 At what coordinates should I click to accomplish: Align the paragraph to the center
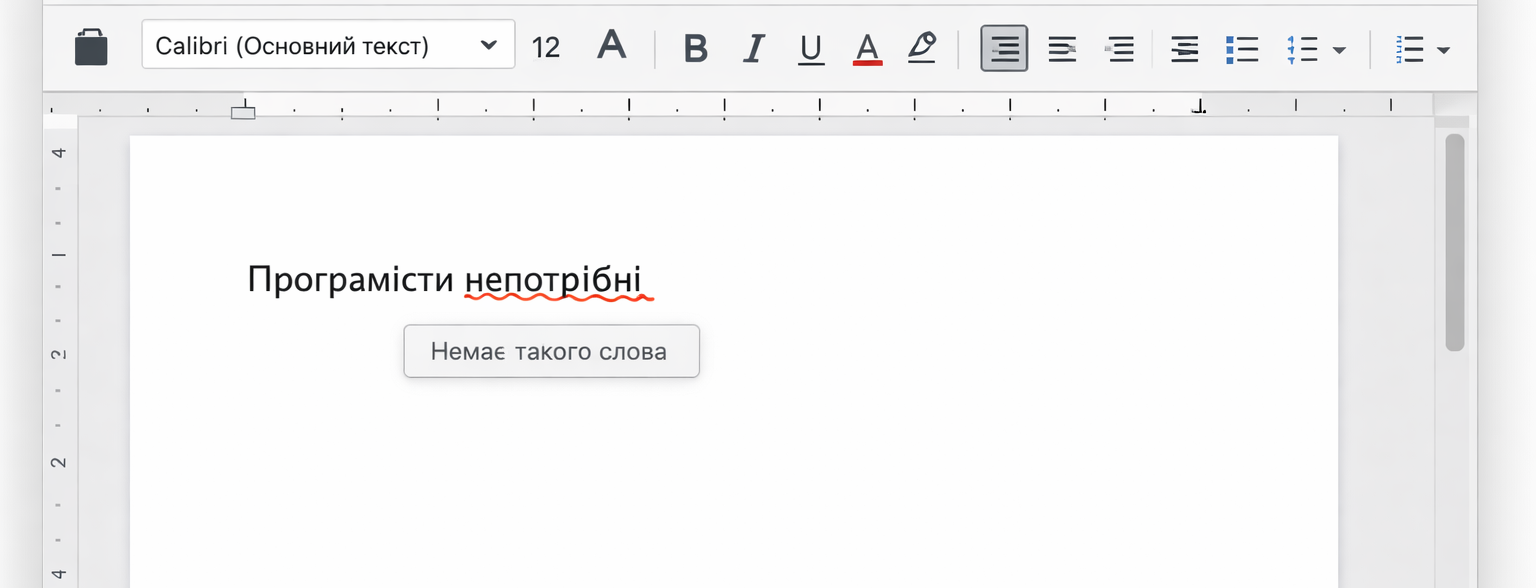point(1062,48)
